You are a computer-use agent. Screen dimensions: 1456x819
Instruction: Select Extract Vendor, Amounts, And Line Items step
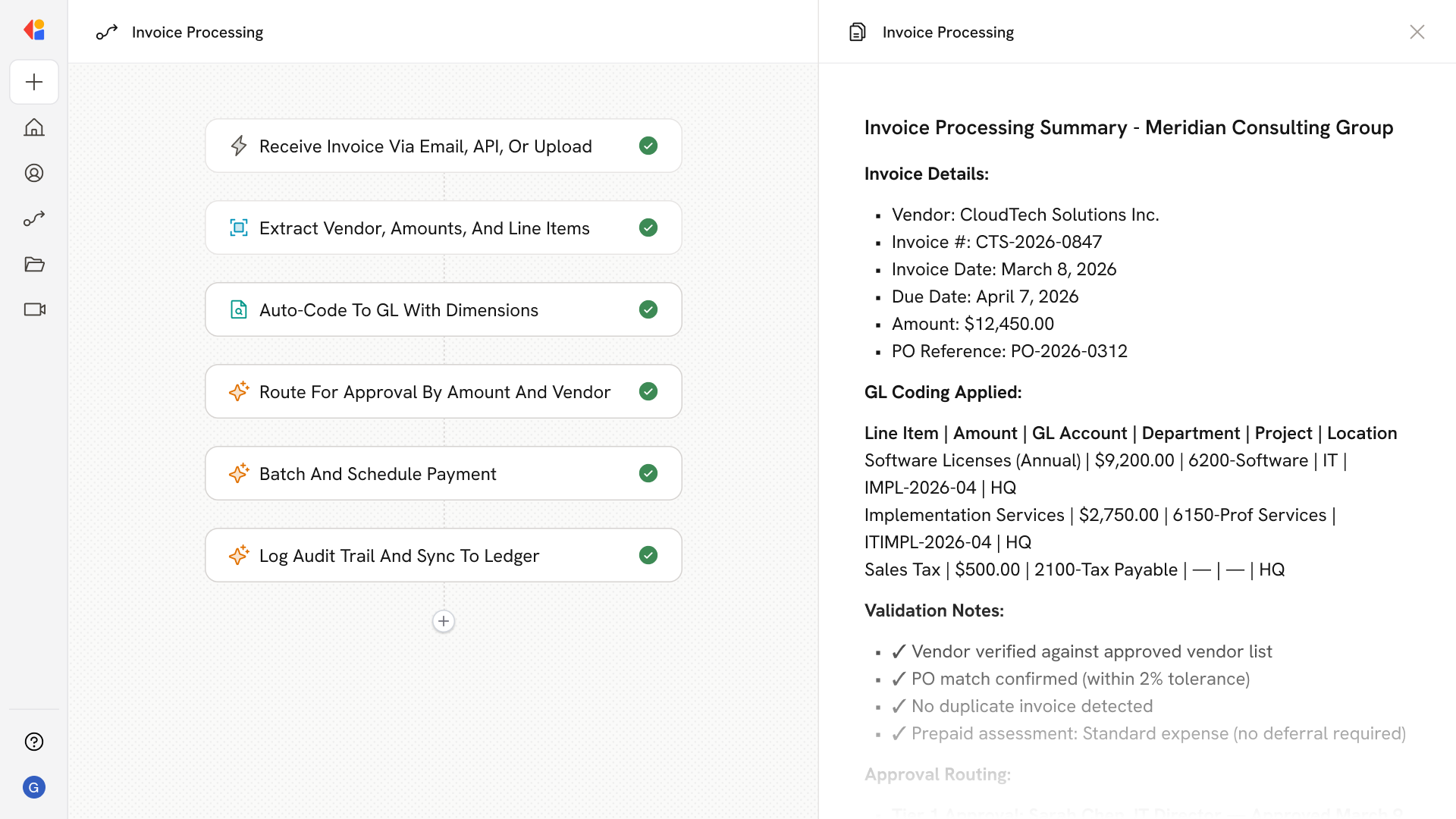(424, 228)
